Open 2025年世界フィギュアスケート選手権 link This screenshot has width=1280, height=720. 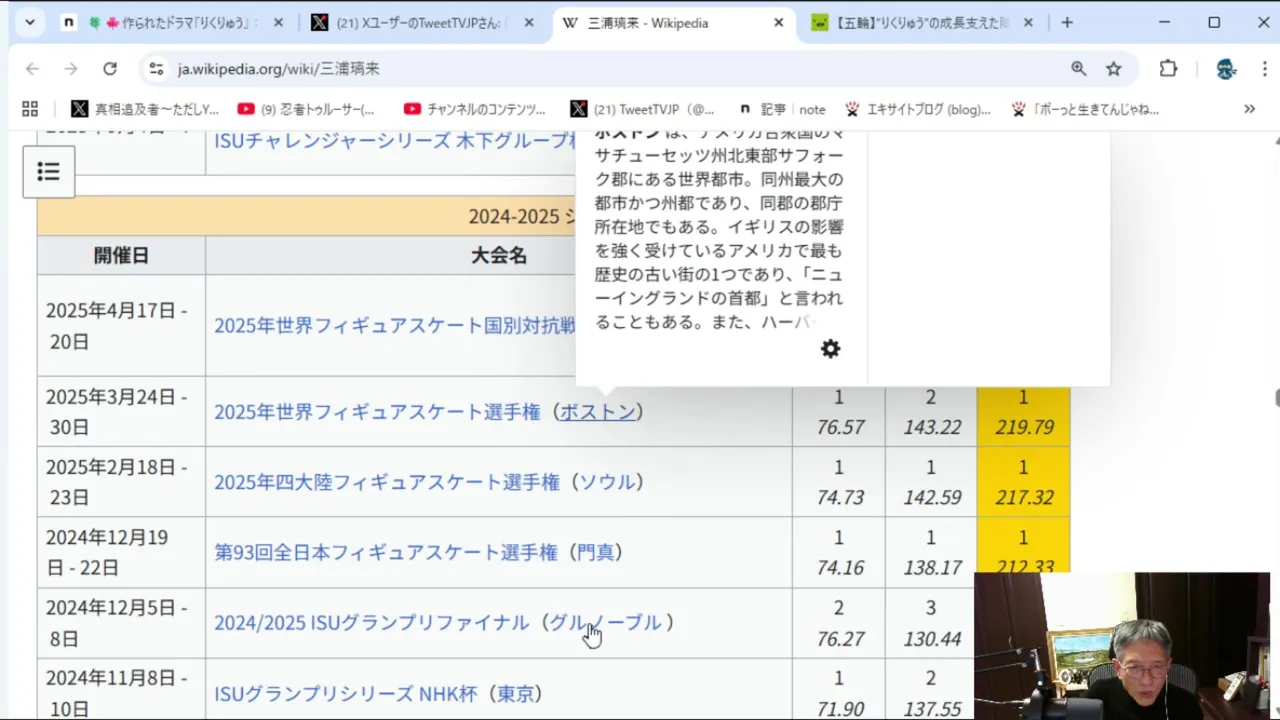[377, 411]
